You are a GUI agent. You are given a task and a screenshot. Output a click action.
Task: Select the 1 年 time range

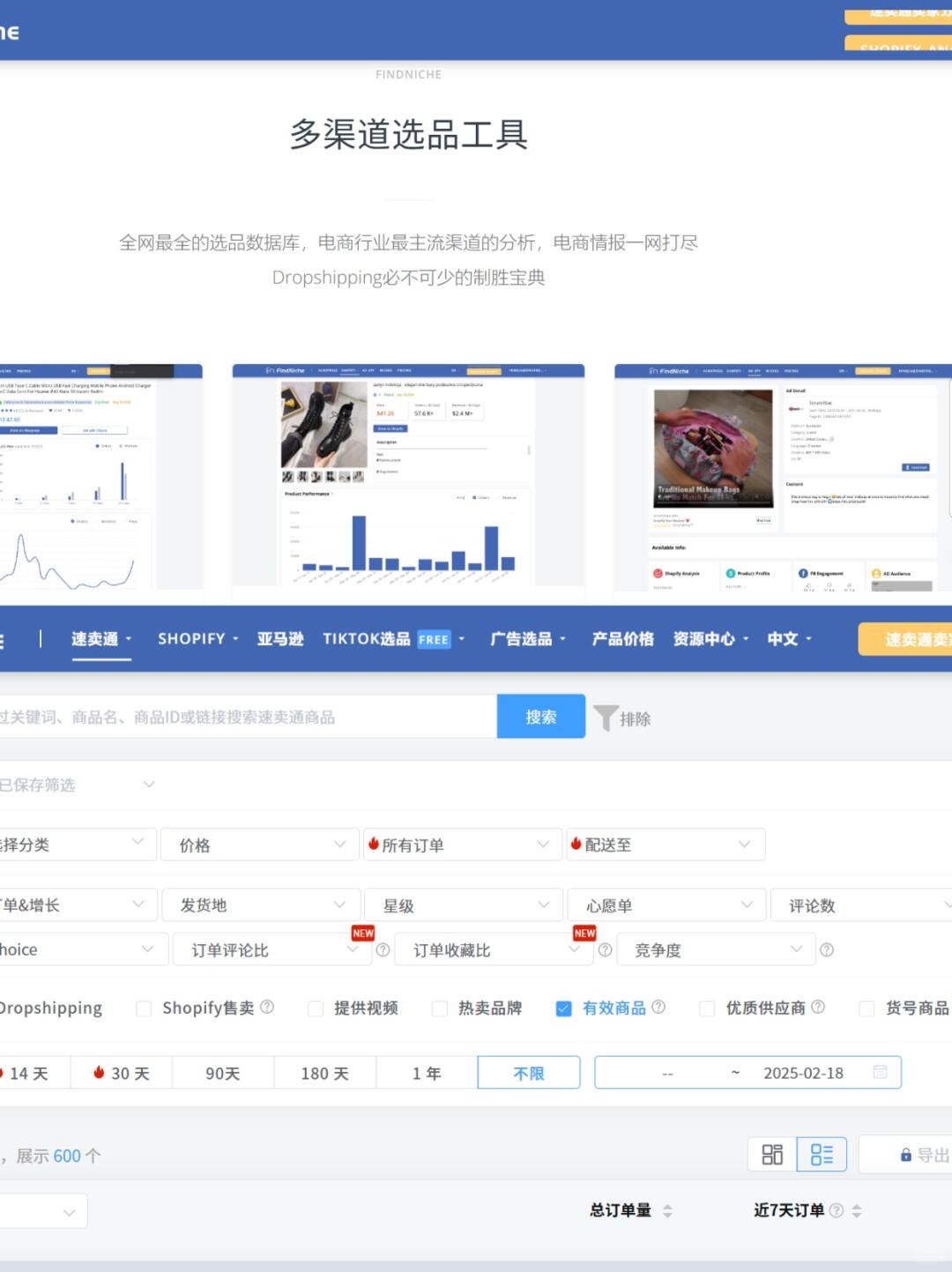click(x=427, y=1073)
